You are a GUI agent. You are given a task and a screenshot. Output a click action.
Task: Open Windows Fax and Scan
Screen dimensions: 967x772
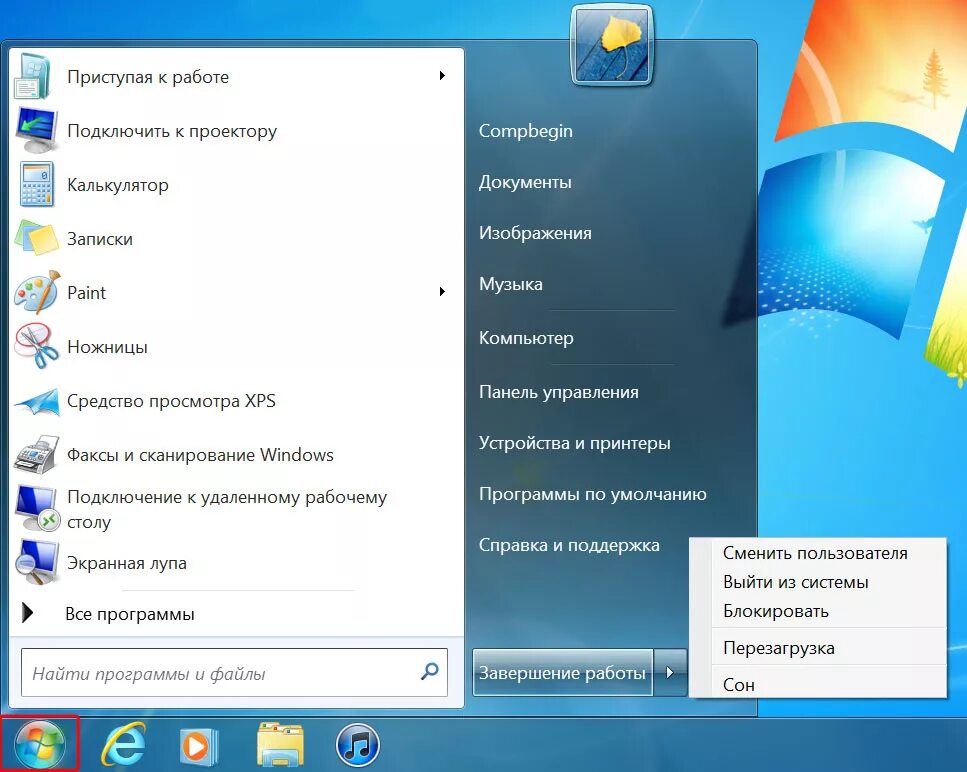pyautogui.click(x=200, y=454)
